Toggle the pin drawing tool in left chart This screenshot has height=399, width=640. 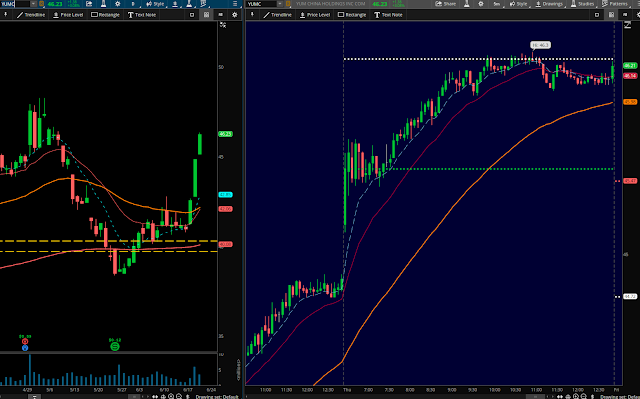pos(5,15)
